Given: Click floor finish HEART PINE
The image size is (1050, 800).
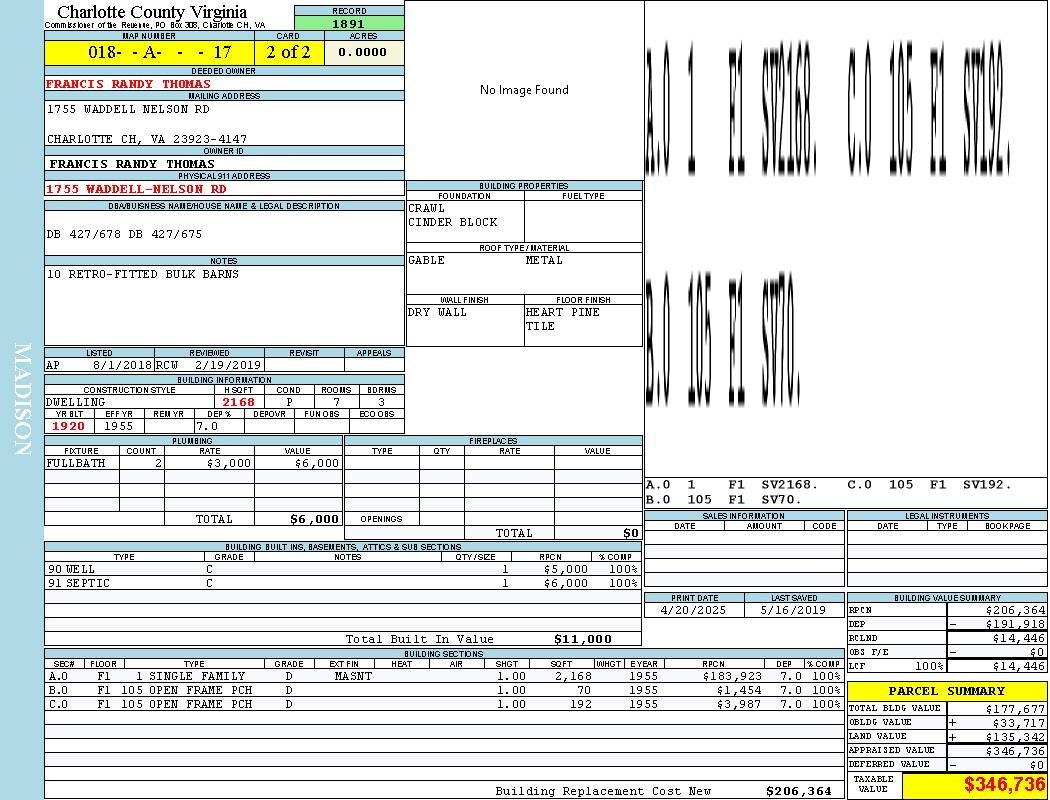Looking at the screenshot, I should click(562, 312).
